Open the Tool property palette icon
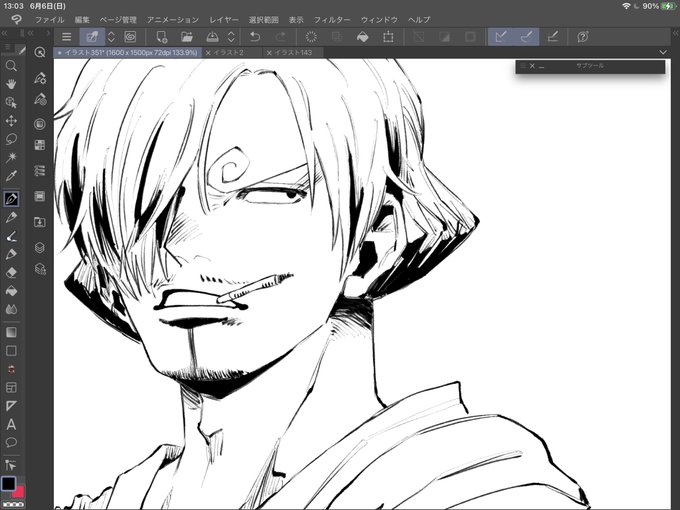Viewport: 680px width, 510px height. coord(40,78)
